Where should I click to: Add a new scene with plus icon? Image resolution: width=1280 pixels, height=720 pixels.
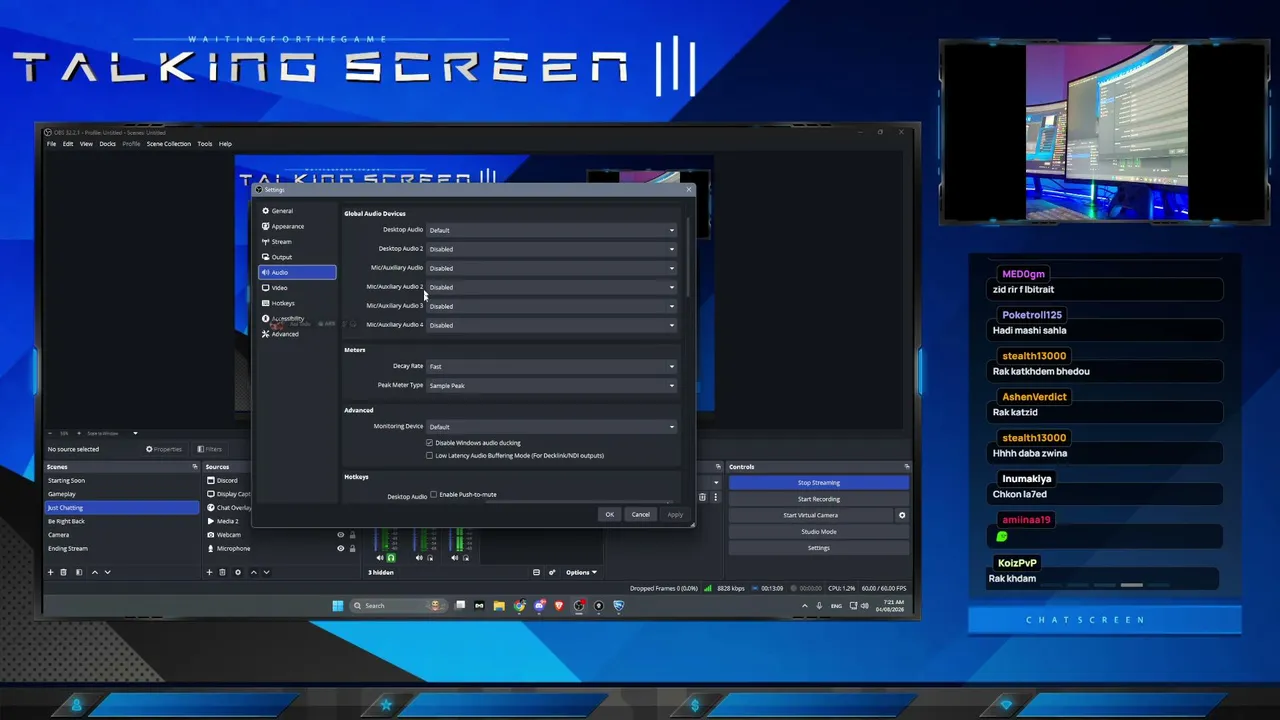tap(51, 572)
